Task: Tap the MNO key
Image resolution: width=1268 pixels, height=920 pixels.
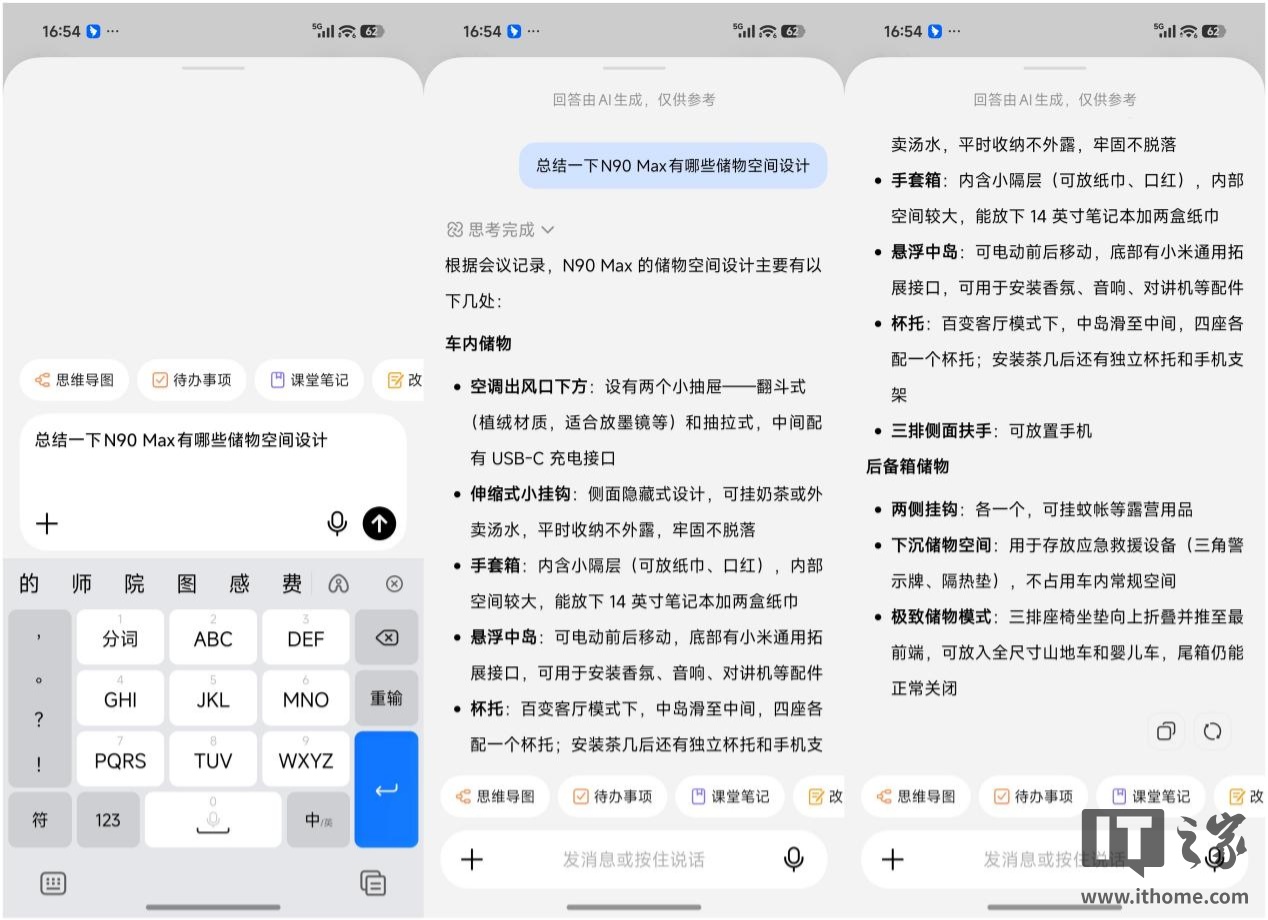Action: [306, 698]
